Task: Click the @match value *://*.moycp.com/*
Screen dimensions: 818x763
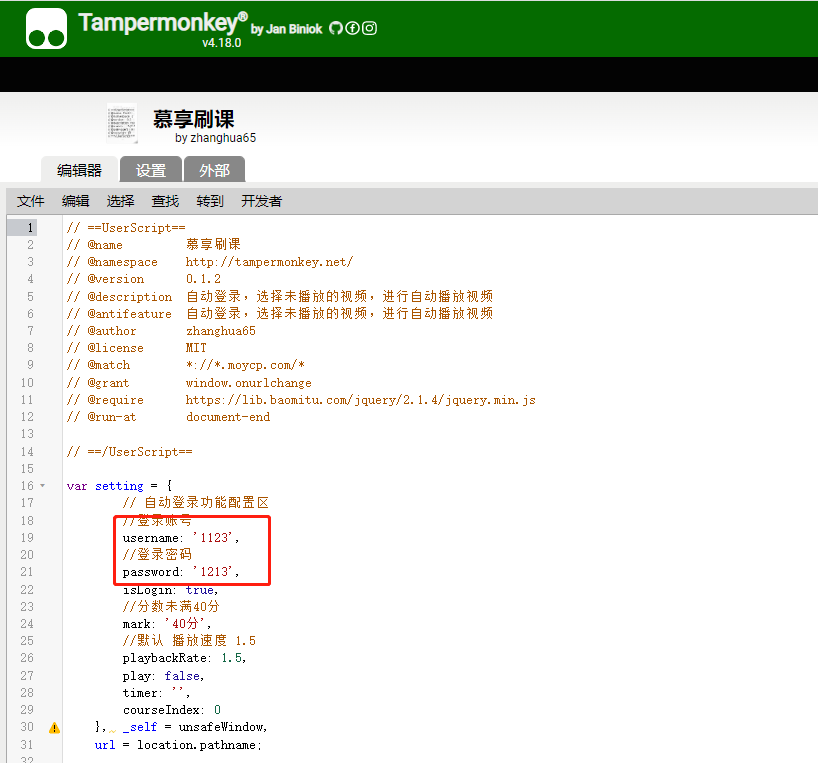Action: [x=245, y=365]
